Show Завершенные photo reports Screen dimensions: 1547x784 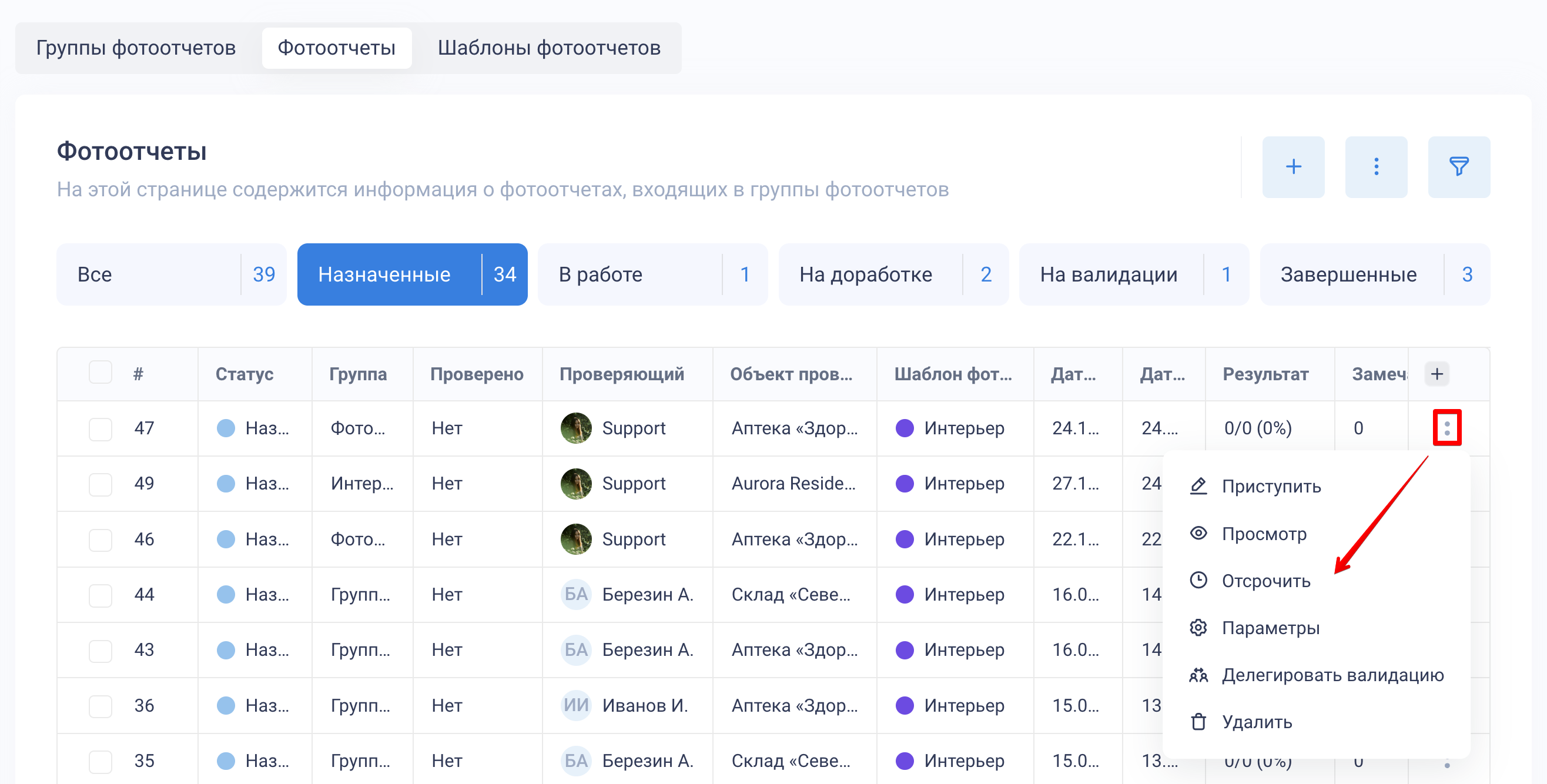pos(1374,274)
